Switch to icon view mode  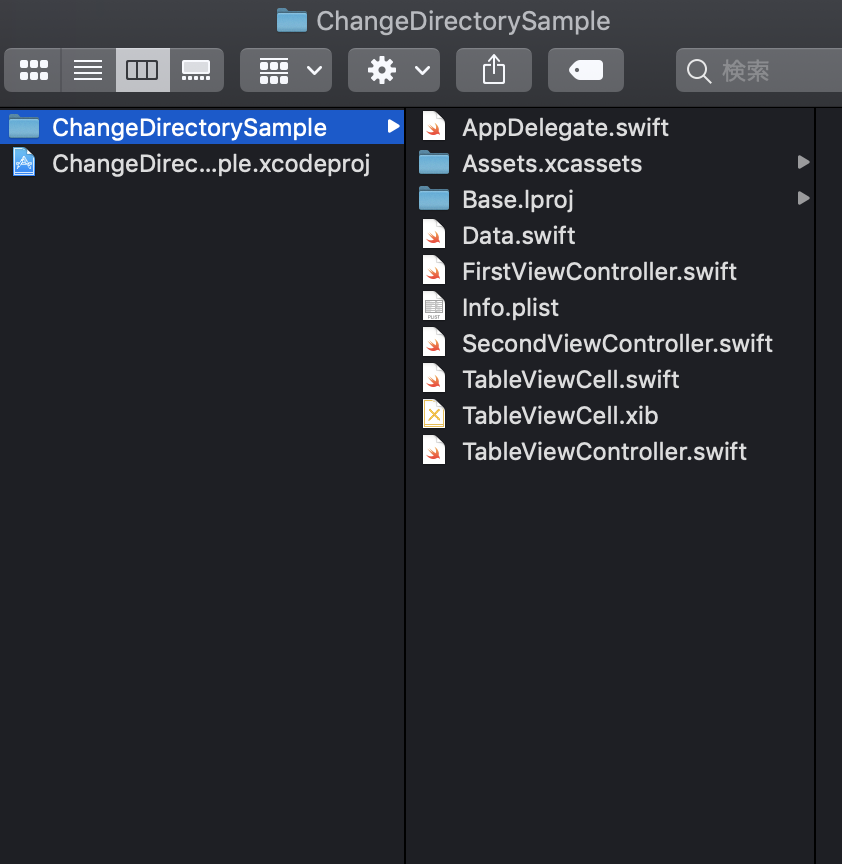(33, 70)
